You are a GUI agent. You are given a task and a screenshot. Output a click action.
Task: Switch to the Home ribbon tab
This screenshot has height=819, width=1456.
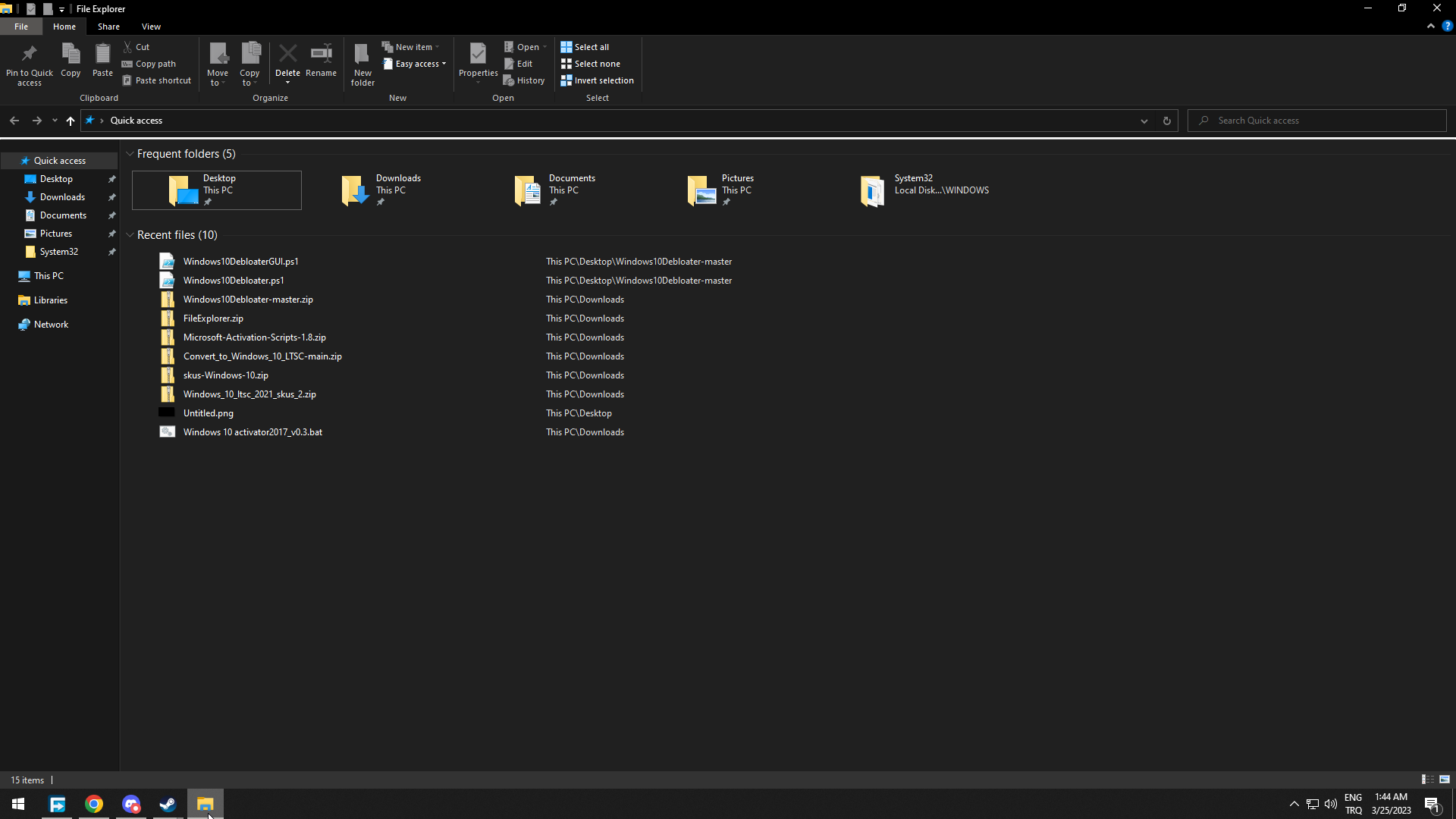pyautogui.click(x=64, y=27)
